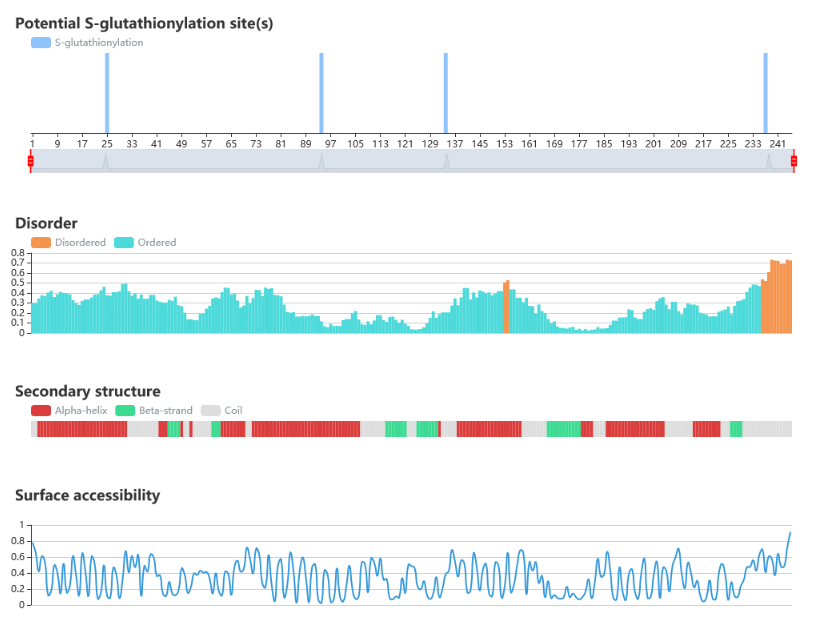Click the zoom overview peak near position 134
Image resolution: width=821 pixels, height=621 pixels.
pos(447,161)
